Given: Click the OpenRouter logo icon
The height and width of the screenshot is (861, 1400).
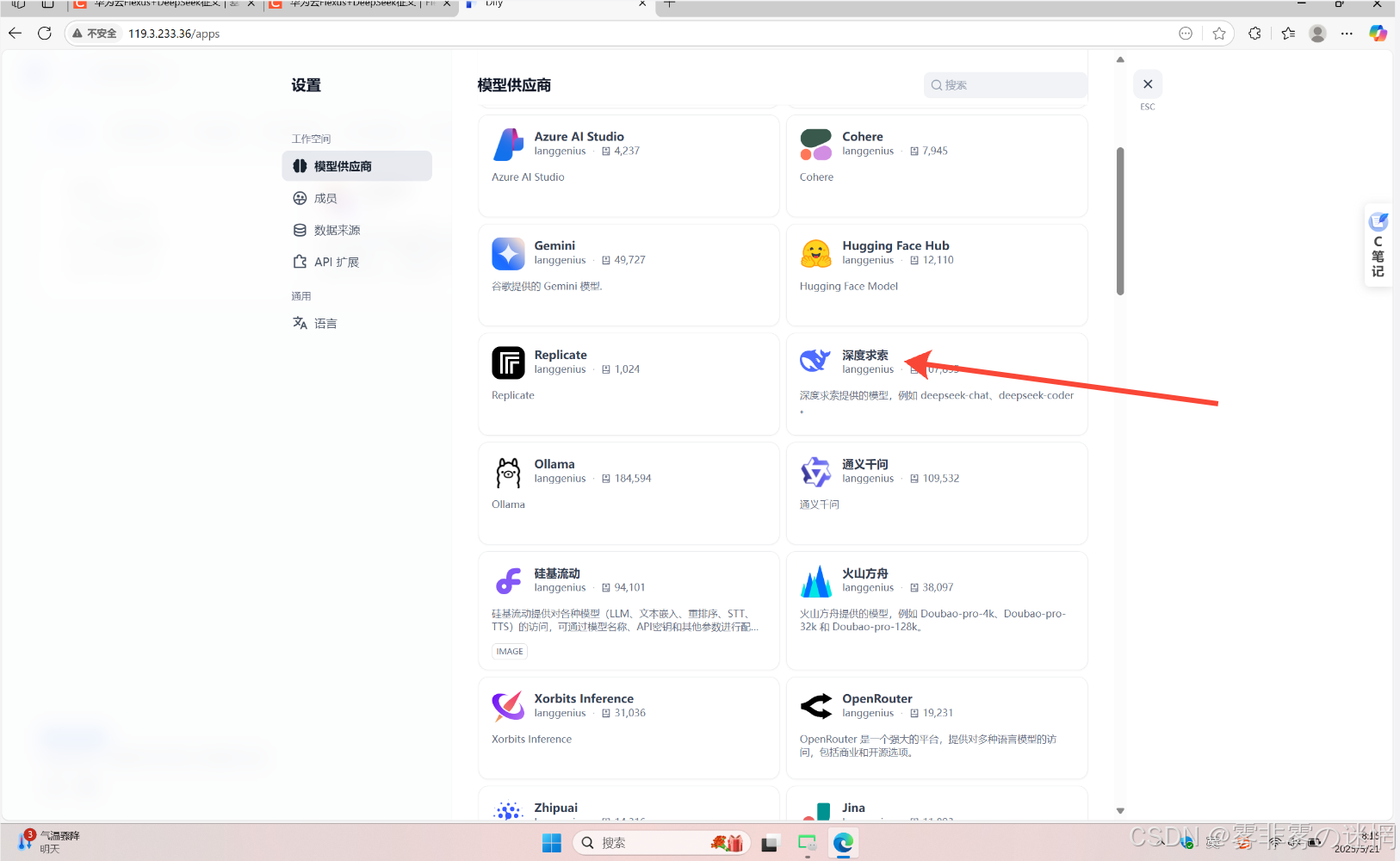Looking at the screenshot, I should (816, 707).
